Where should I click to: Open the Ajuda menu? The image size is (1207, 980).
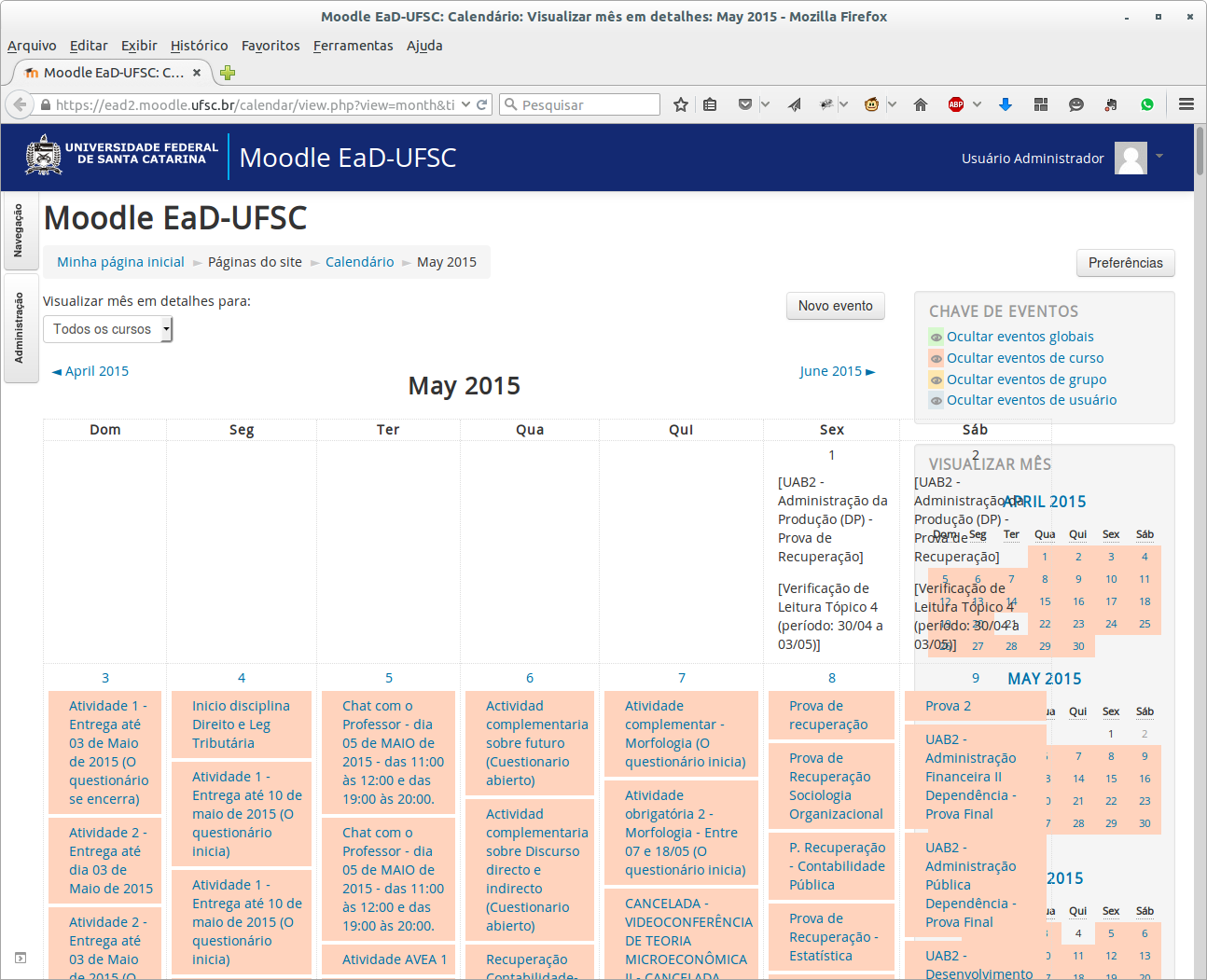coord(424,46)
